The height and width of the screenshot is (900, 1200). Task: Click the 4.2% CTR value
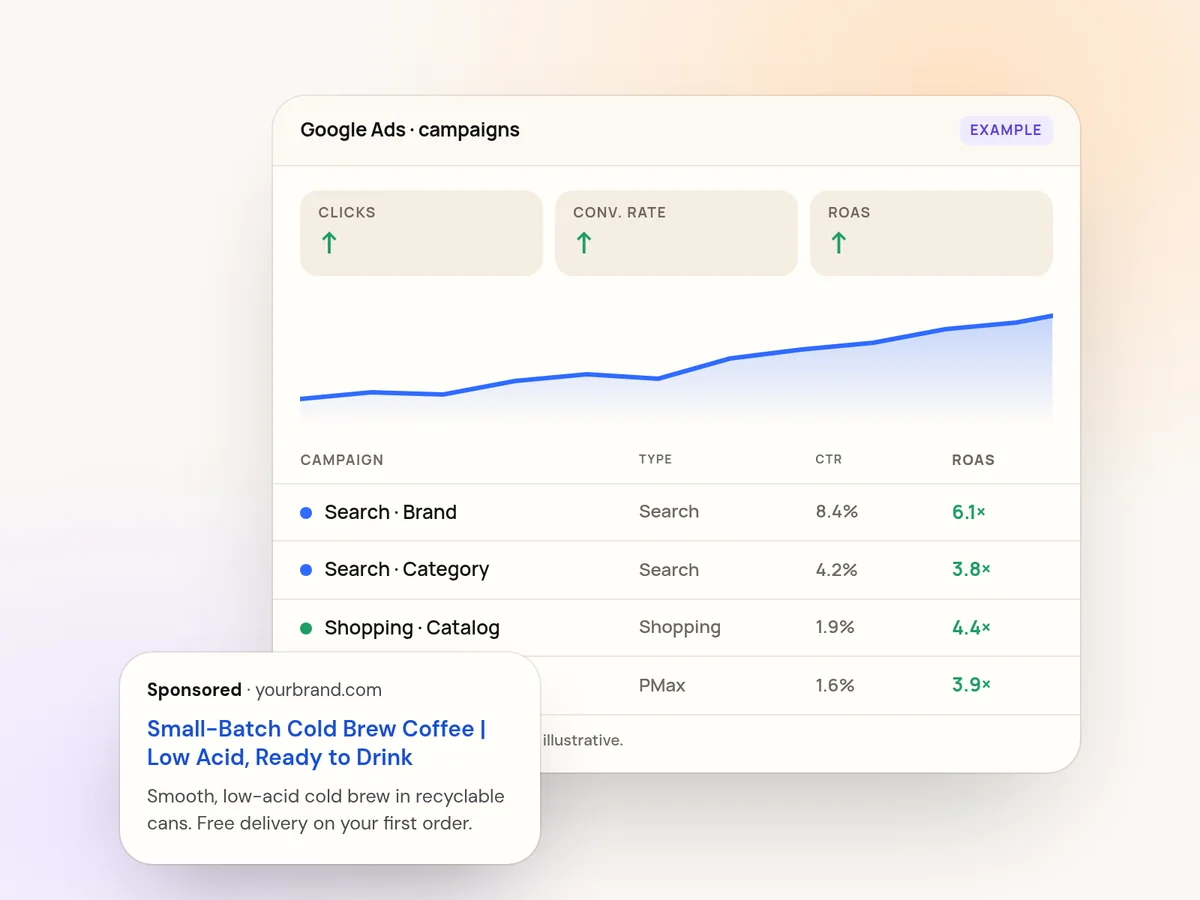click(837, 570)
